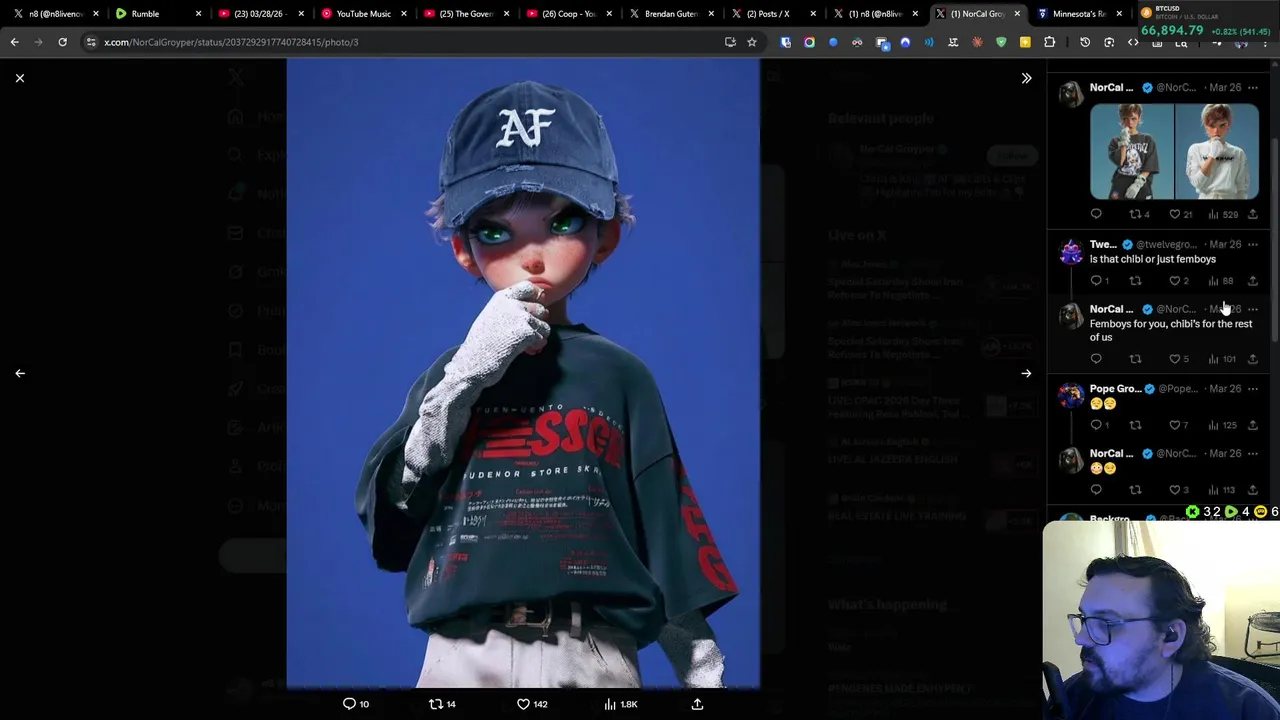
Task: Reply to the 'Is that chibi or just femboys' post
Action: (x=1099, y=281)
